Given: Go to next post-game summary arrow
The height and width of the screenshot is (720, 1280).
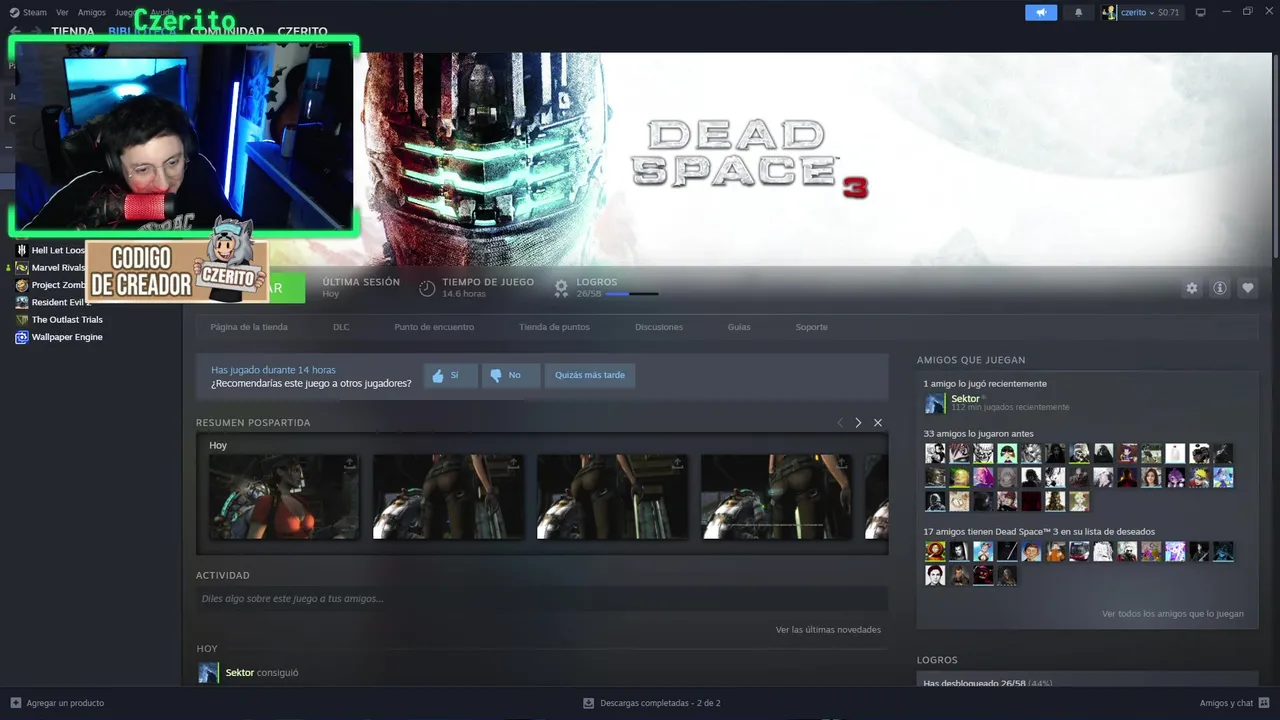Looking at the screenshot, I should tap(858, 423).
